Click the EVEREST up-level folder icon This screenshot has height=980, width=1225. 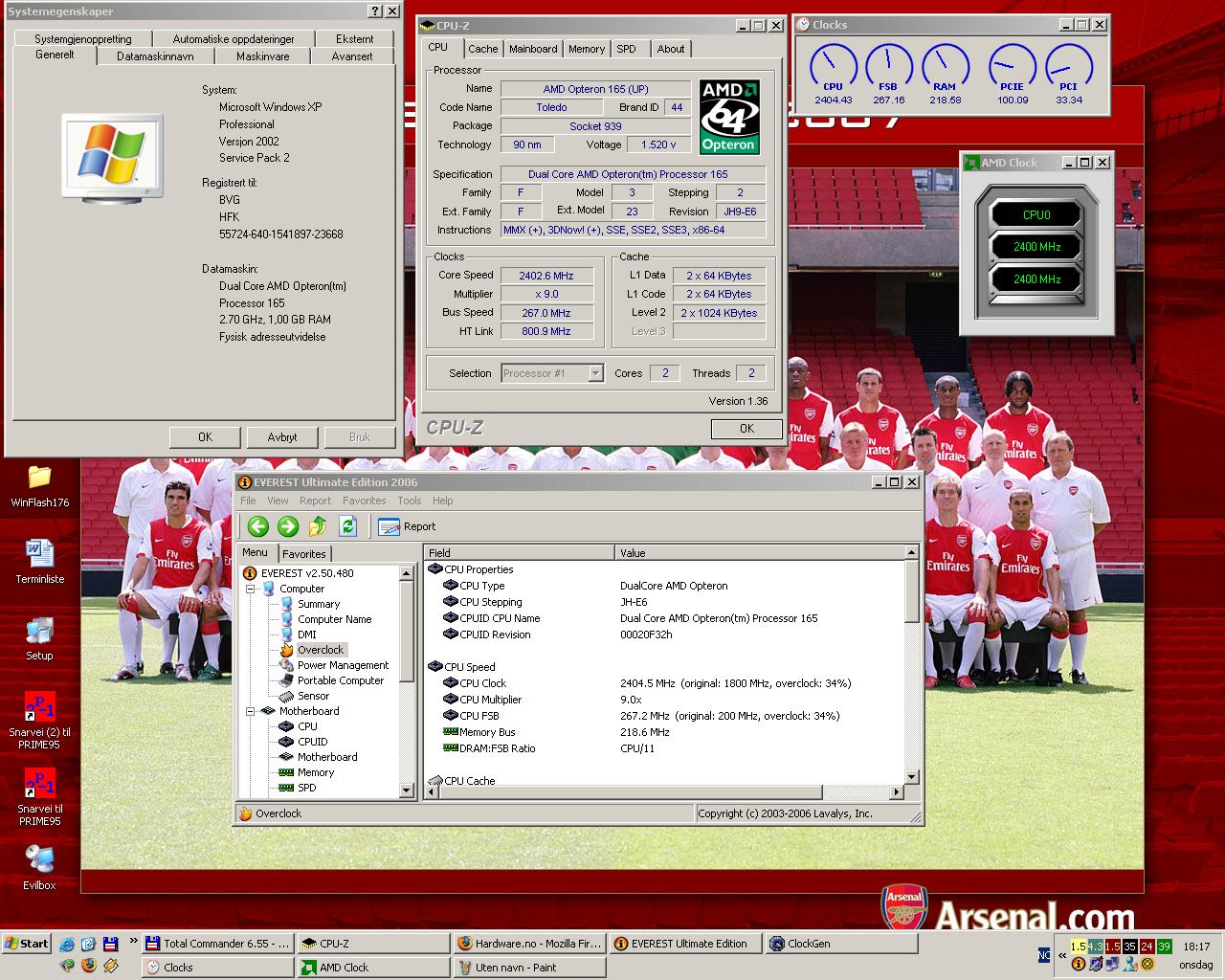point(318,526)
